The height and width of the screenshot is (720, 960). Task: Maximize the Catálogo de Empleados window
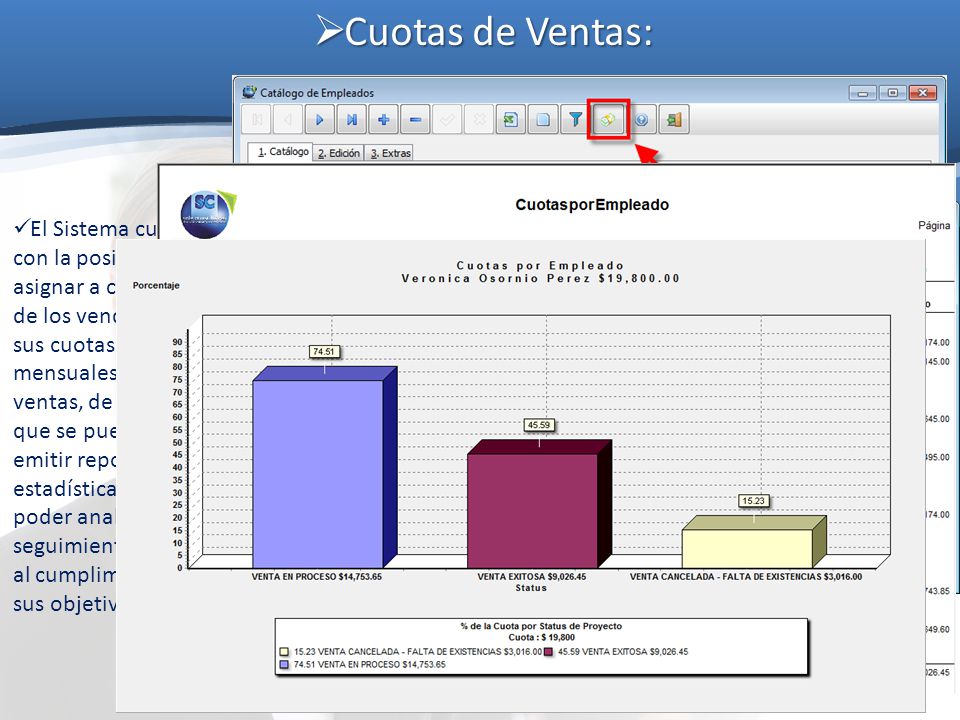[x=893, y=93]
